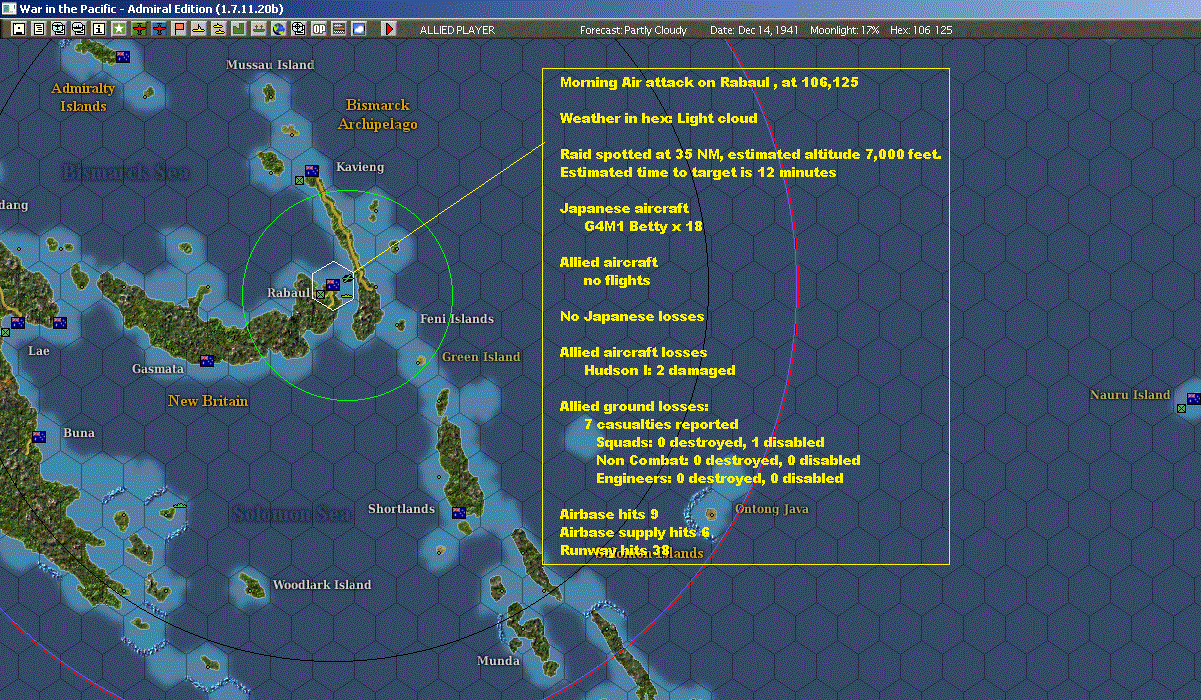
Task: Click the ALLIED PLAYER status text
Action: [x=457, y=30]
